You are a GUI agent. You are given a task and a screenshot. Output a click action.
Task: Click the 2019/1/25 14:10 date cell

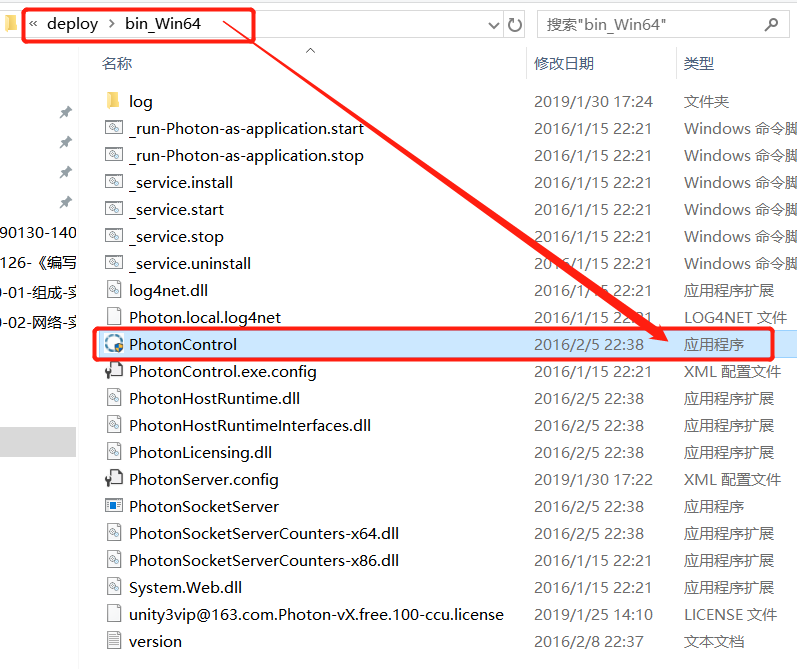[593, 615]
